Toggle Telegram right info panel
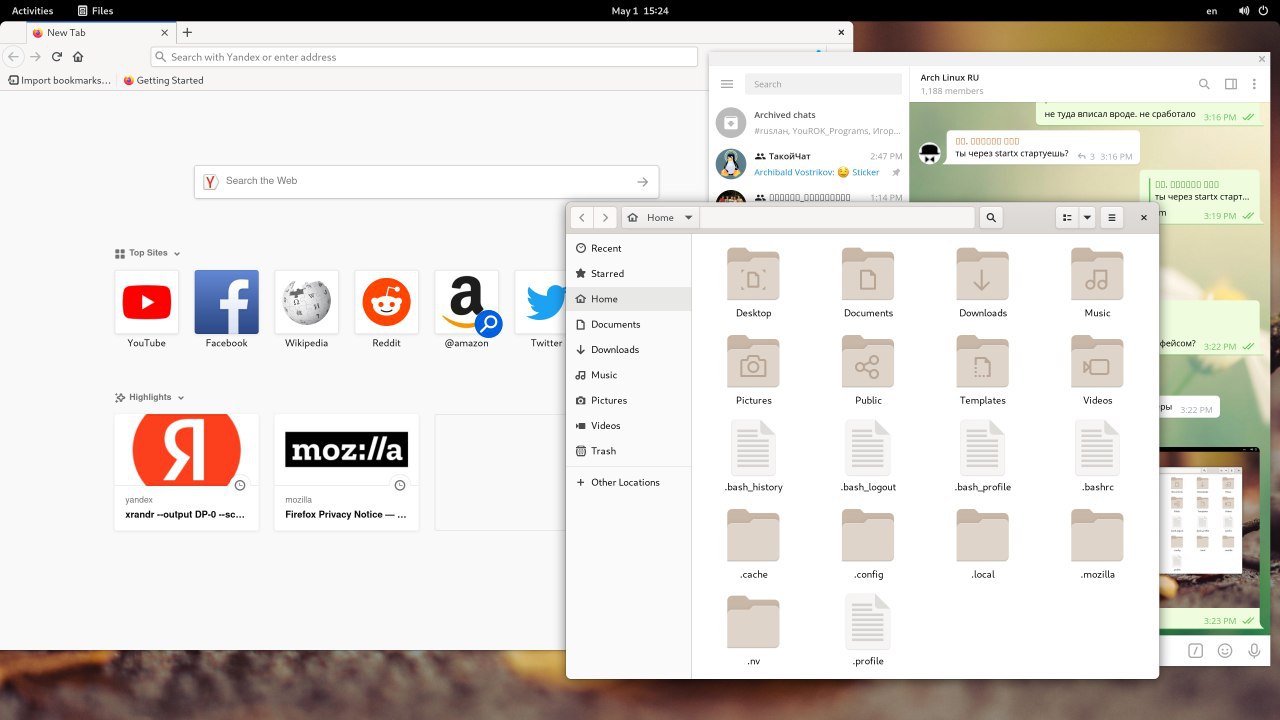This screenshot has height=720, width=1280. [x=1230, y=84]
